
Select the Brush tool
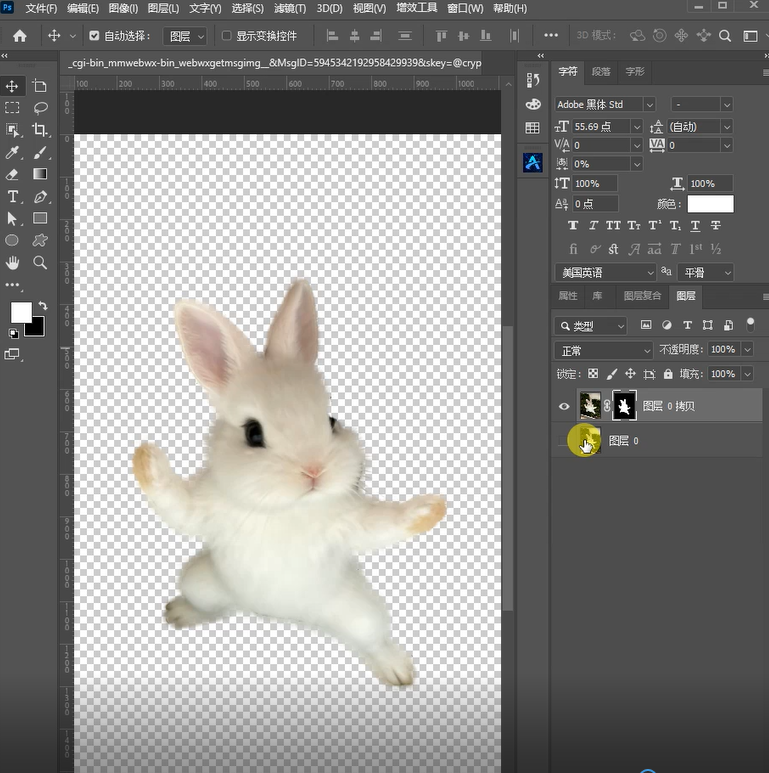(x=40, y=152)
